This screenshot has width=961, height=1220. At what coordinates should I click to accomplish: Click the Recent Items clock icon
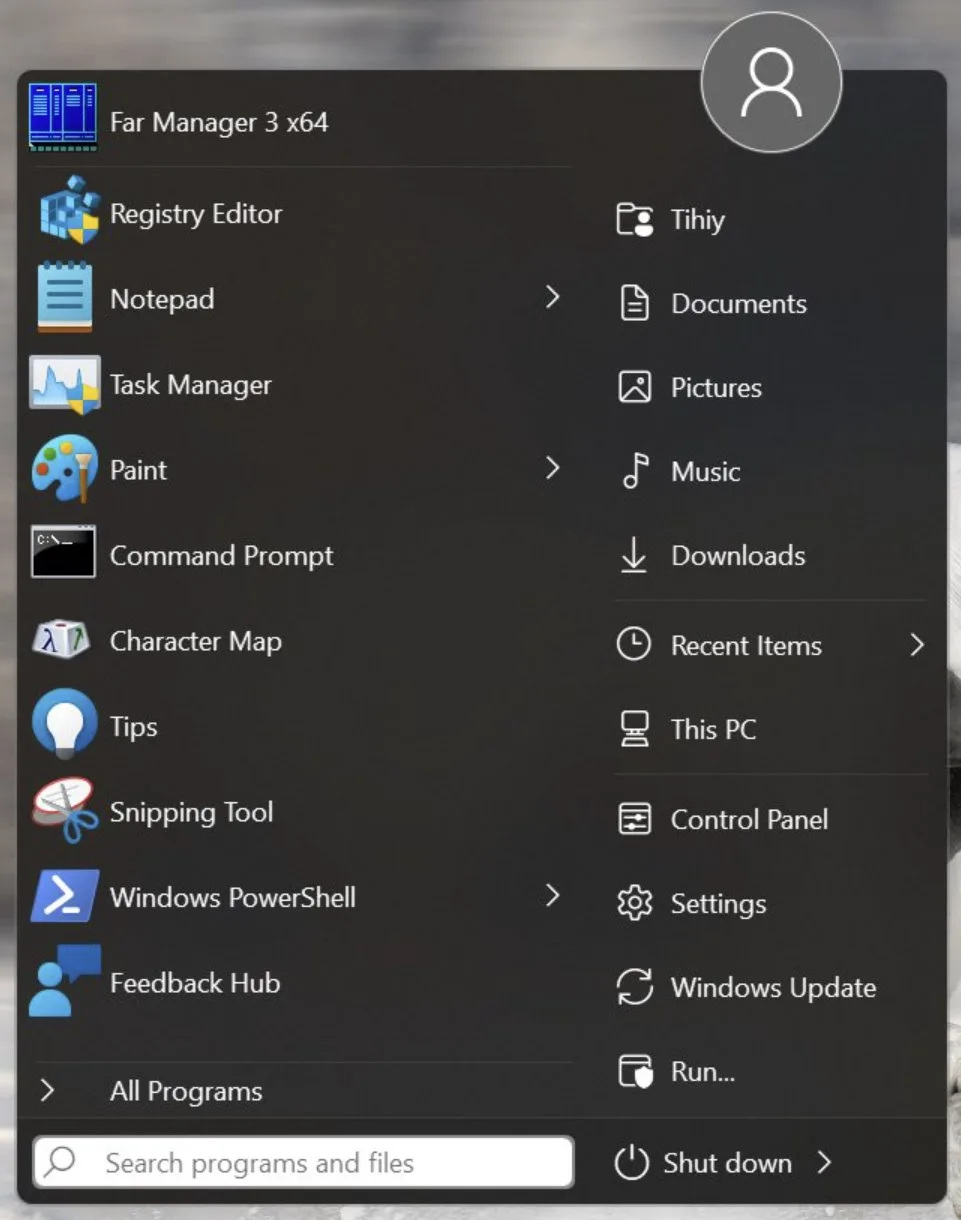coord(634,645)
